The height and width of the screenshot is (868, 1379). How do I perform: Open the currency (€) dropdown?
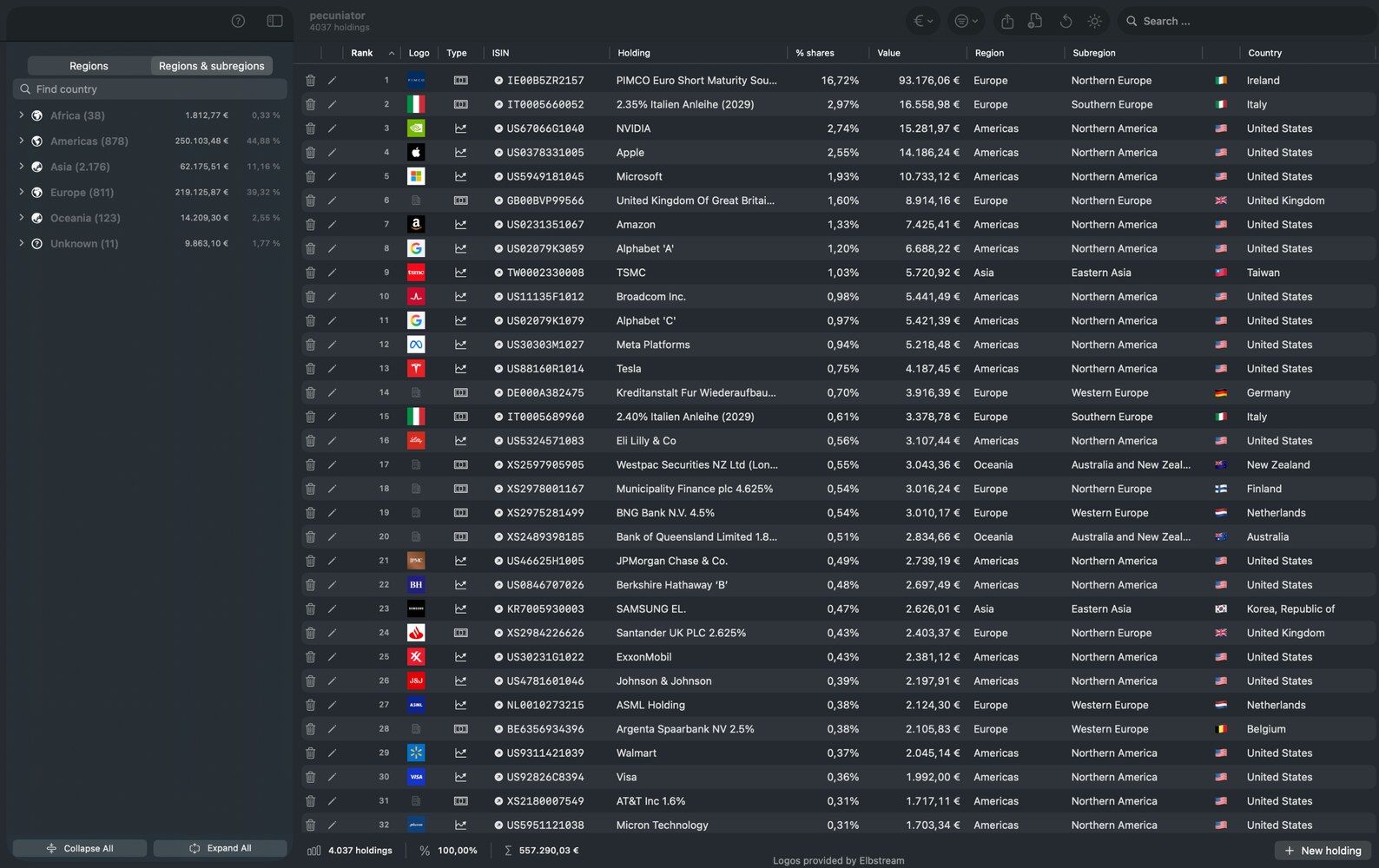point(922,21)
